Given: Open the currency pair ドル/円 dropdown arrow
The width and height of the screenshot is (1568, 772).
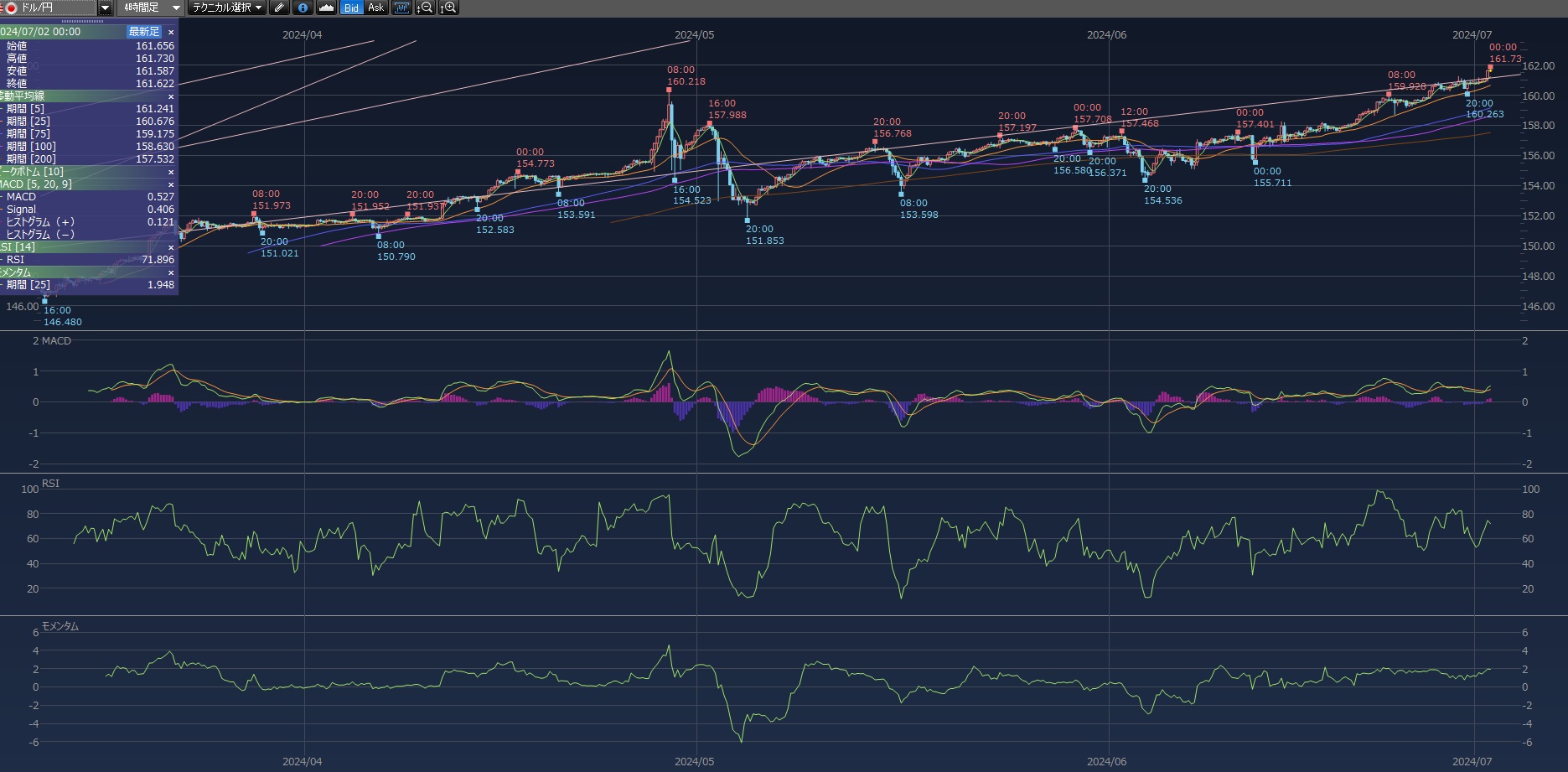Looking at the screenshot, I should (105, 8).
